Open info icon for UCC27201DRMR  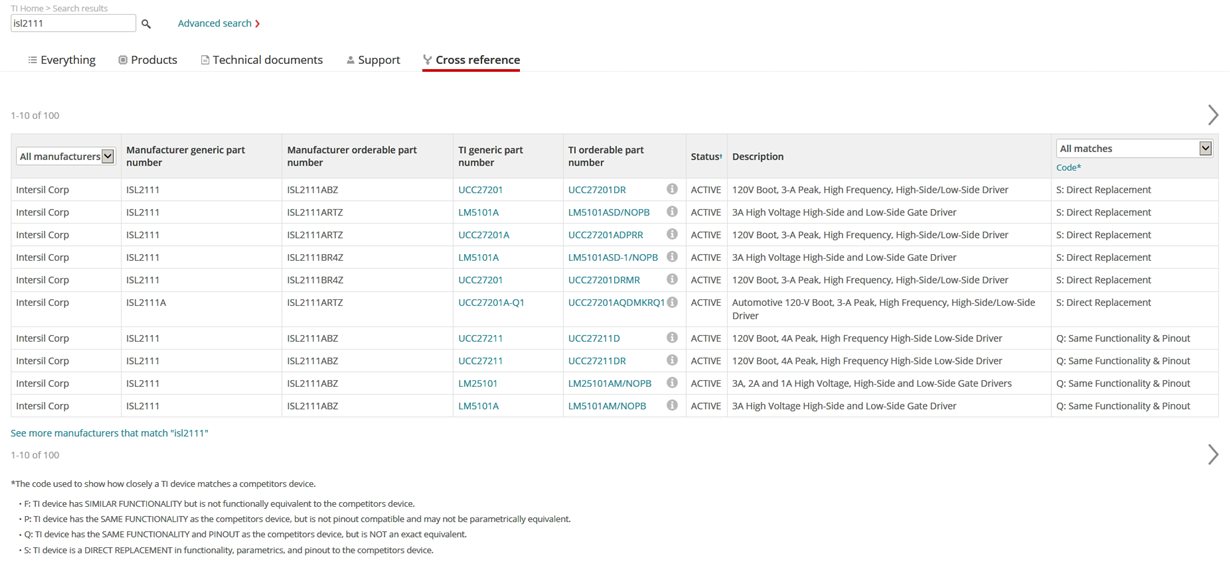point(672,280)
